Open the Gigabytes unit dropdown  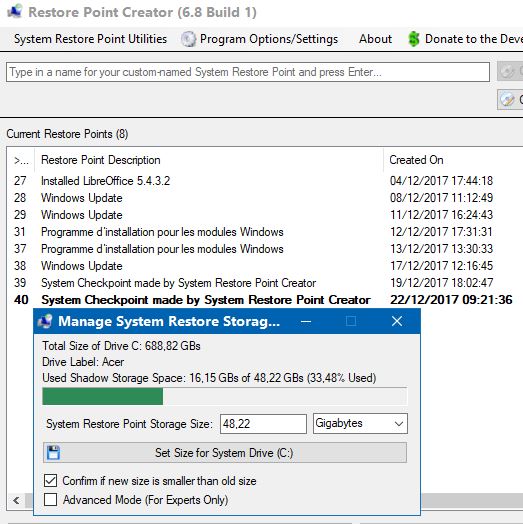point(360,423)
